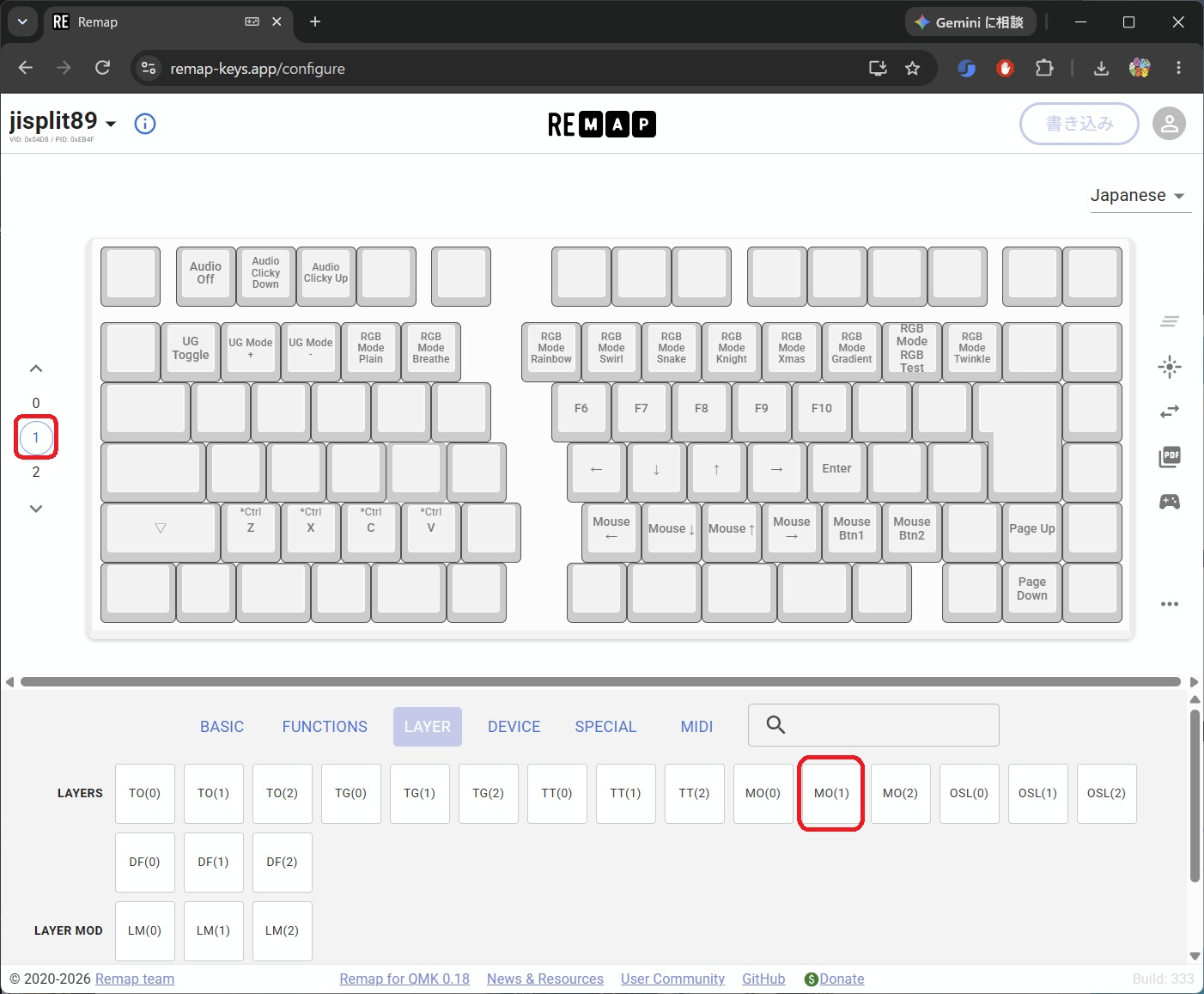Viewport: 1204px width, 994px height.
Task: Open the lighting settings icon
Action: (x=1170, y=368)
